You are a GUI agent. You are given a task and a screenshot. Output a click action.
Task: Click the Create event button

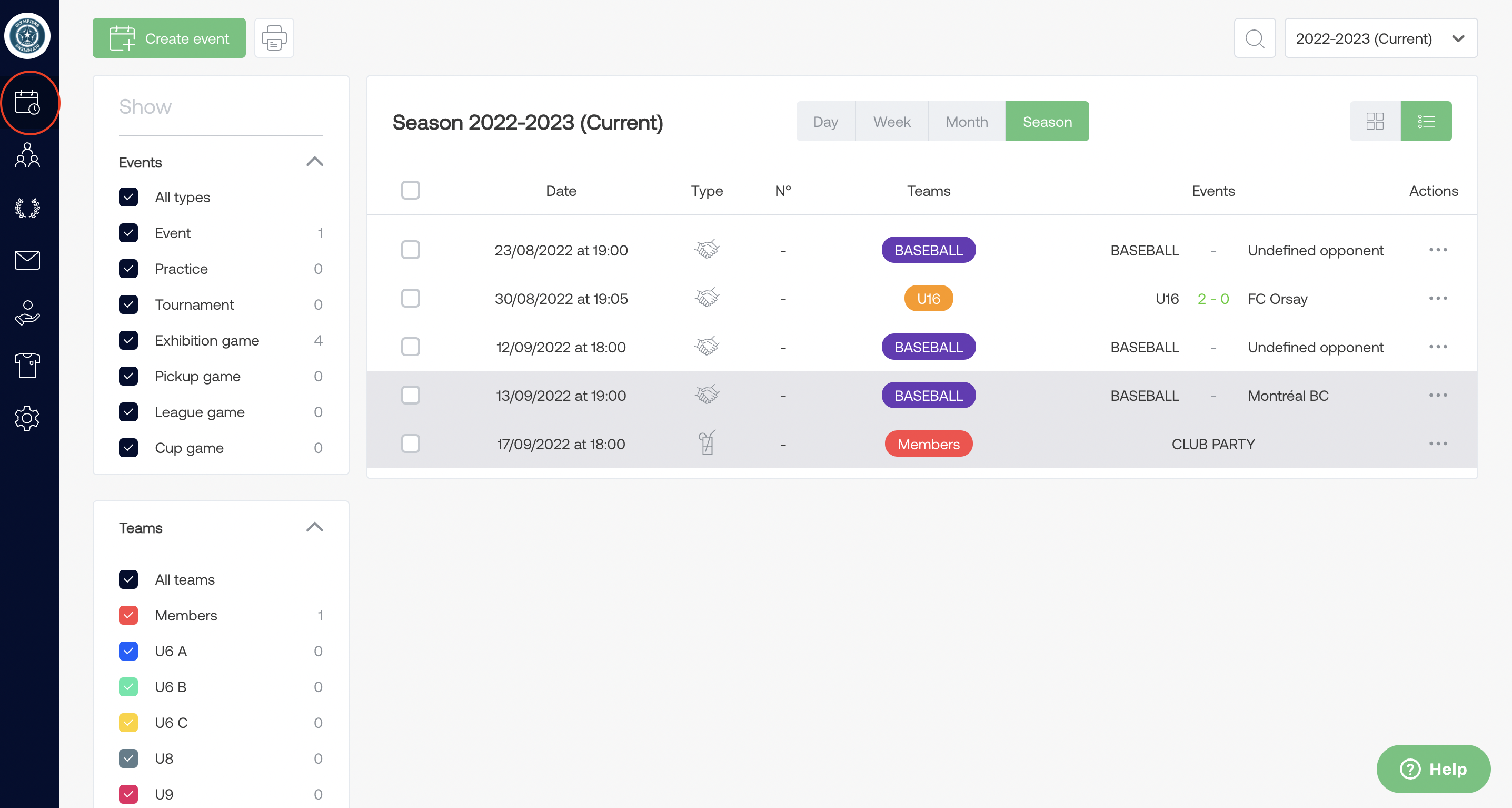click(x=169, y=38)
